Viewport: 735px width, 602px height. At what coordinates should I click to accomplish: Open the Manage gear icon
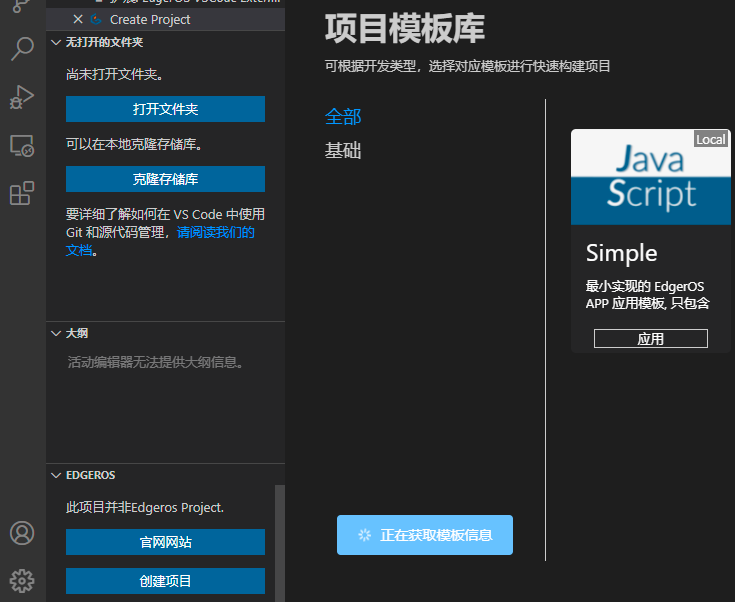(x=22, y=581)
